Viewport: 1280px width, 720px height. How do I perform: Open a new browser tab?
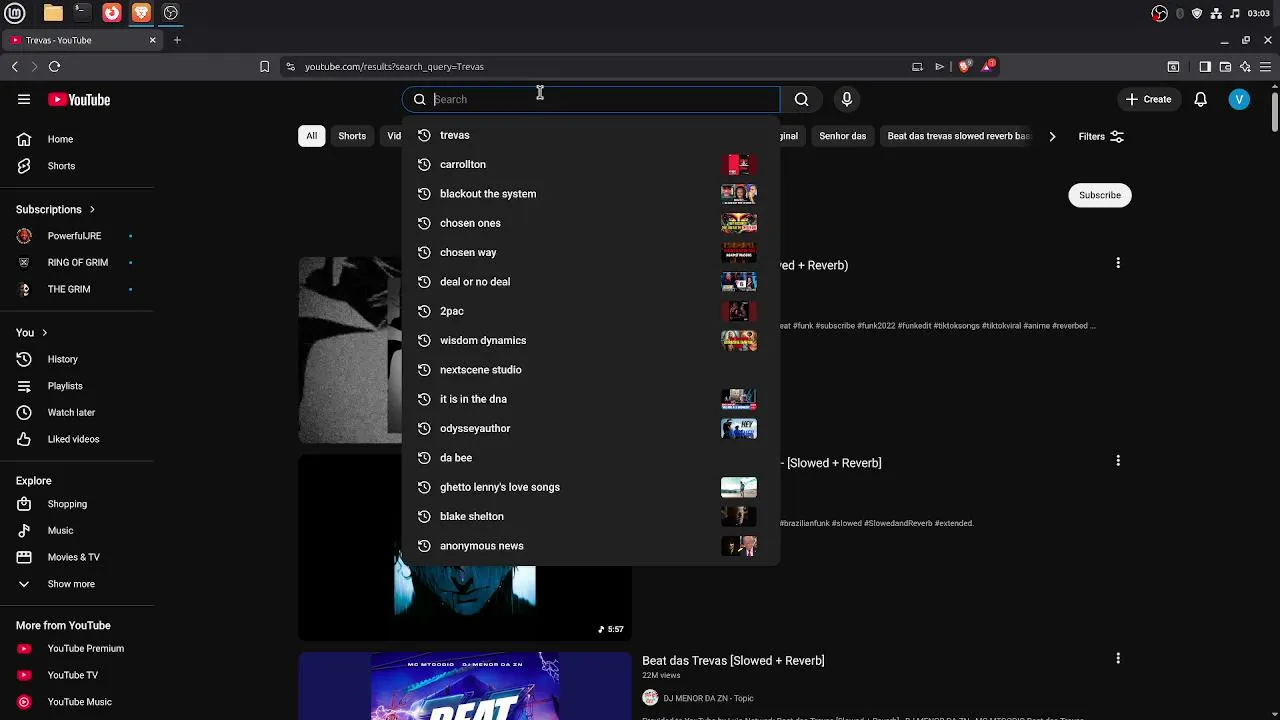click(177, 40)
